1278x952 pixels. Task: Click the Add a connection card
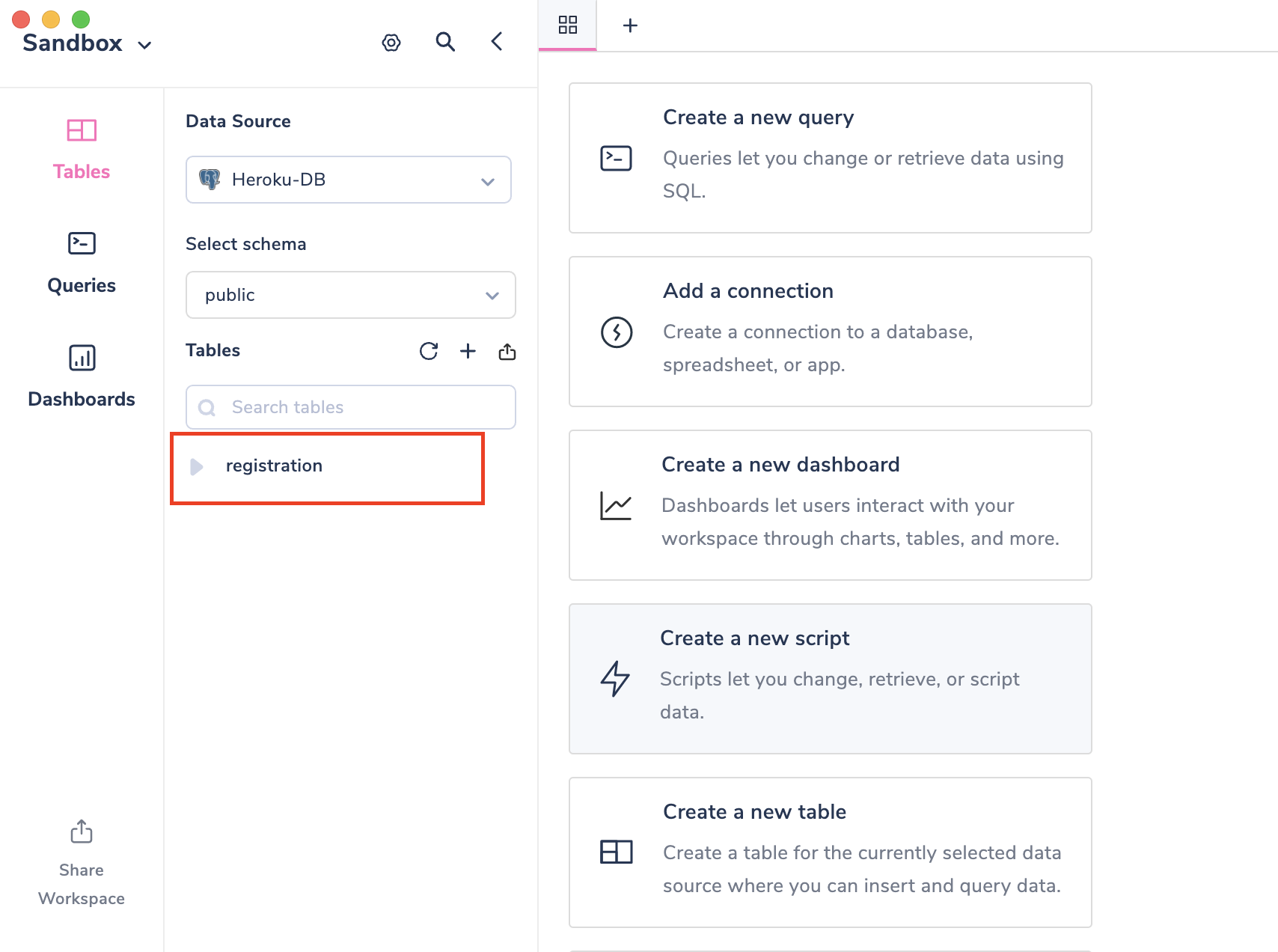click(830, 332)
